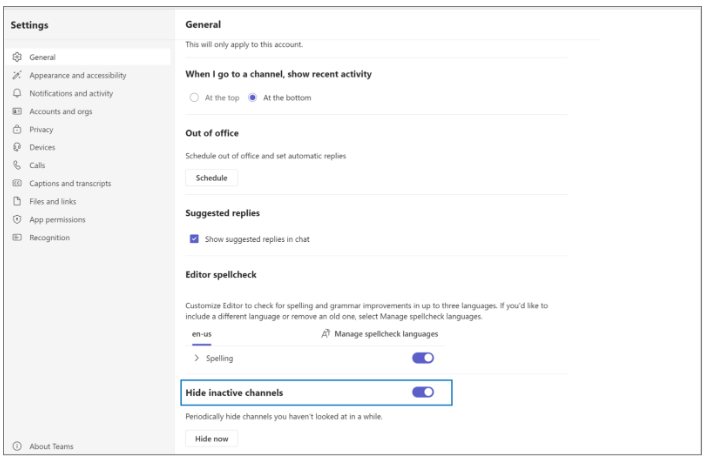Open Manage spellcheck languages link
Screen dimensions: 706x462
384,333
